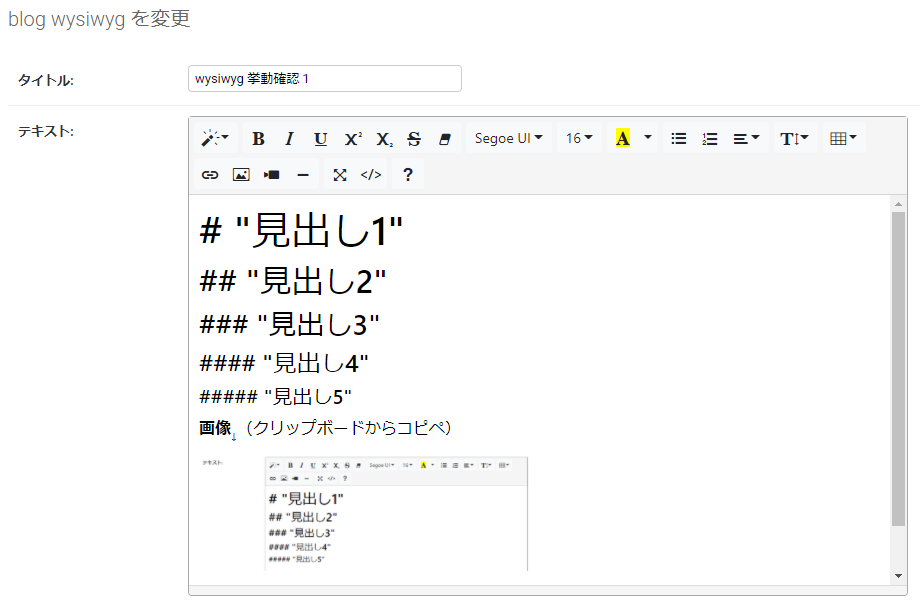The height and width of the screenshot is (603, 920).
Task: Insert a horizontal line
Action: pyautogui.click(x=304, y=174)
